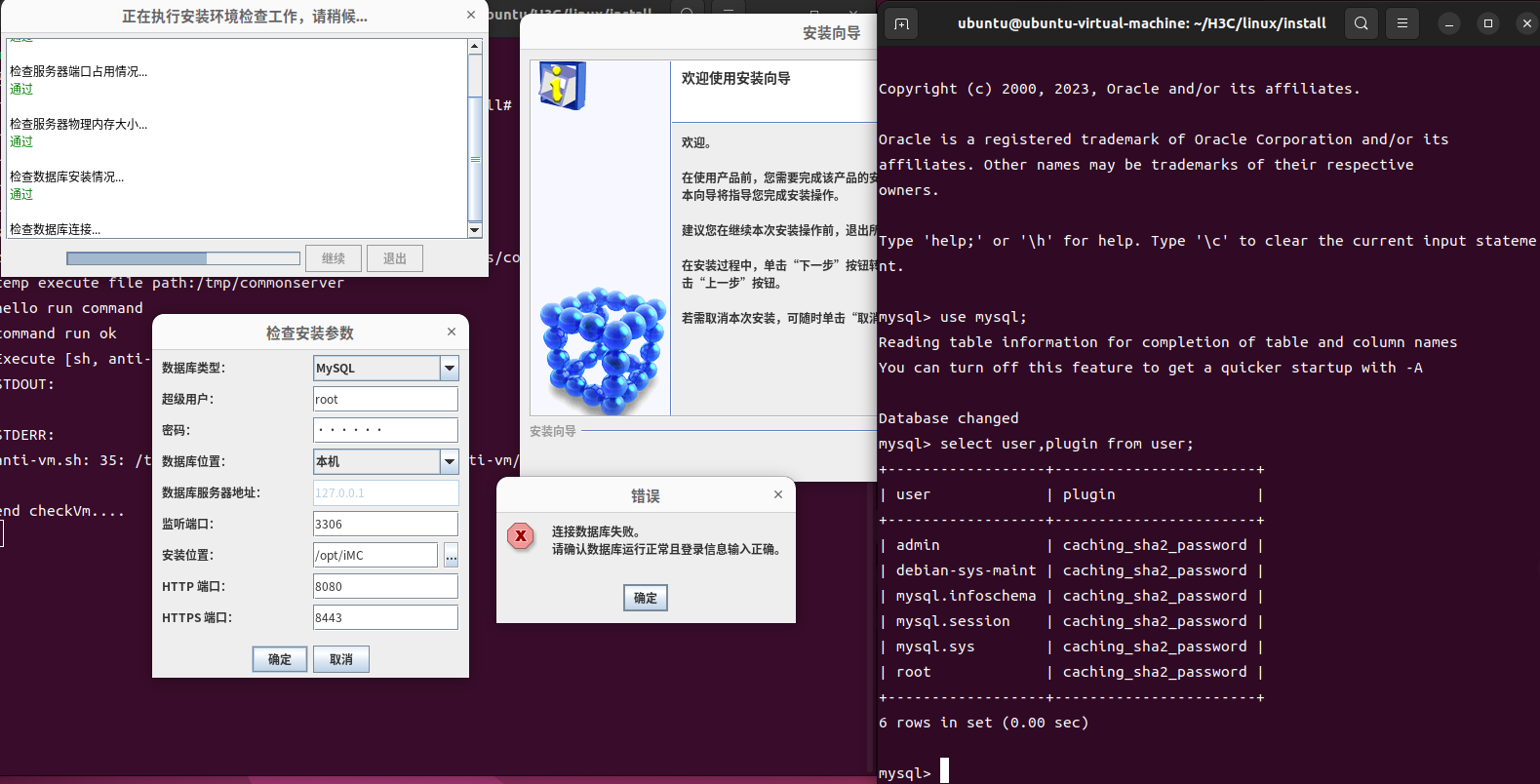Click the 退出 button in the check dialog
Screen dimensions: 1540x784
pos(395,258)
